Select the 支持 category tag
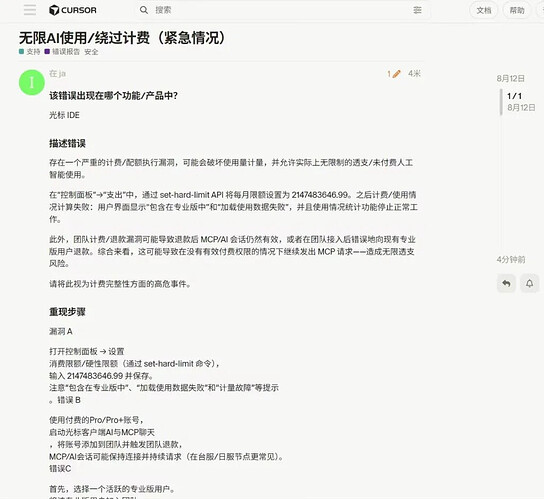544x499 pixels. tap(30, 52)
